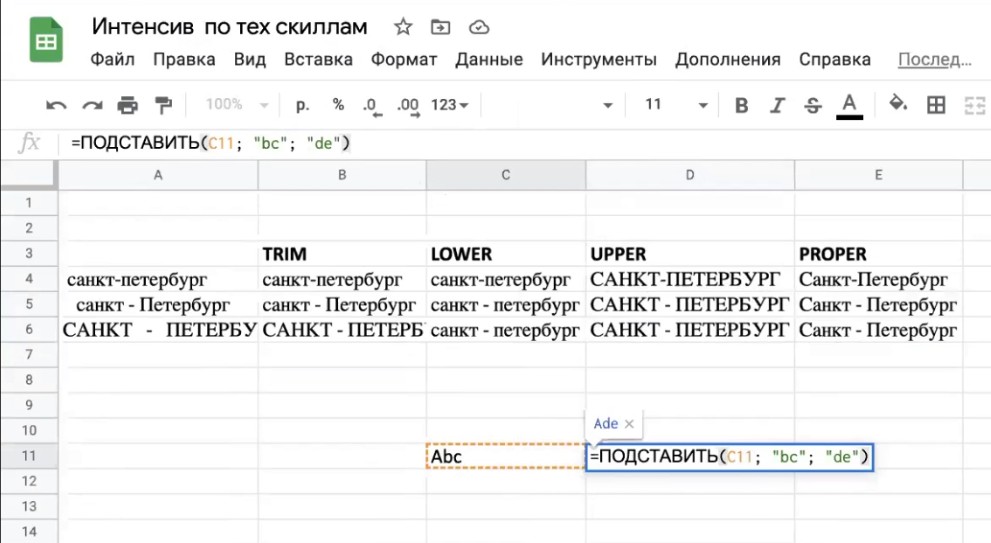Select cell A4 санкт-петербург

point(158,279)
